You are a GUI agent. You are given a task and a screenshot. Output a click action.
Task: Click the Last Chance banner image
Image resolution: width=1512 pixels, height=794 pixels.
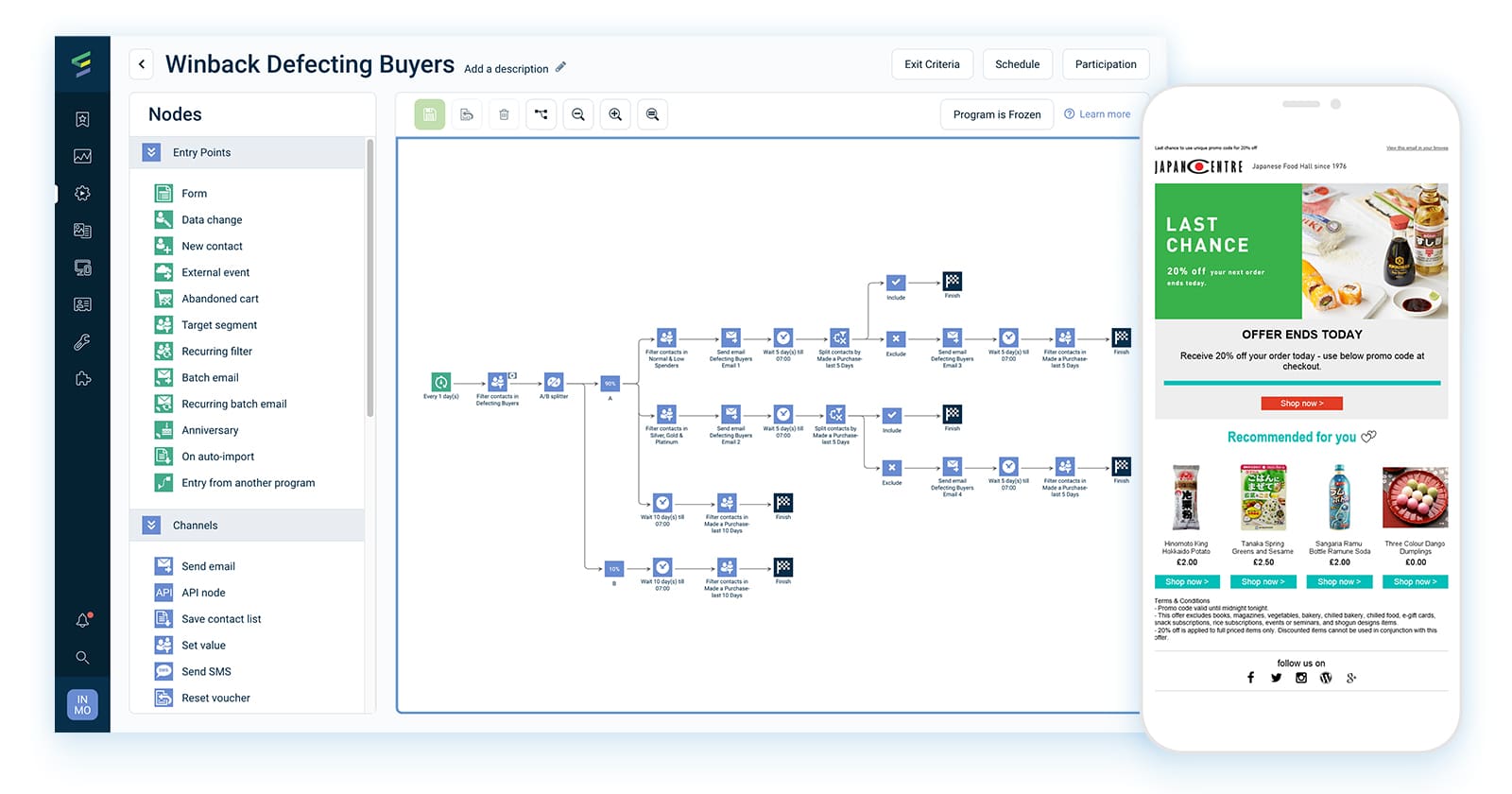[1301, 251]
